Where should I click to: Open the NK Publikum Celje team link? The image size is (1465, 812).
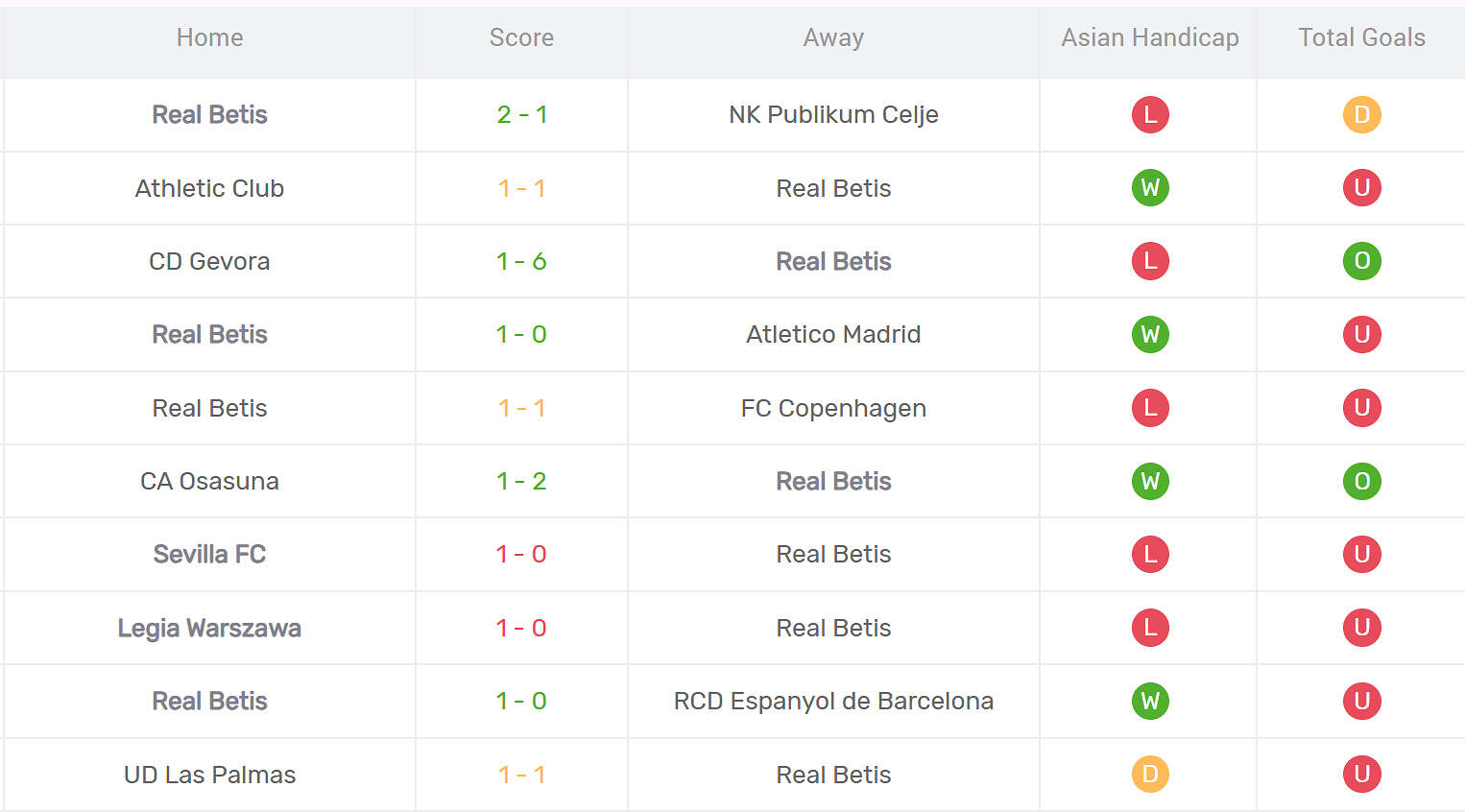click(833, 115)
